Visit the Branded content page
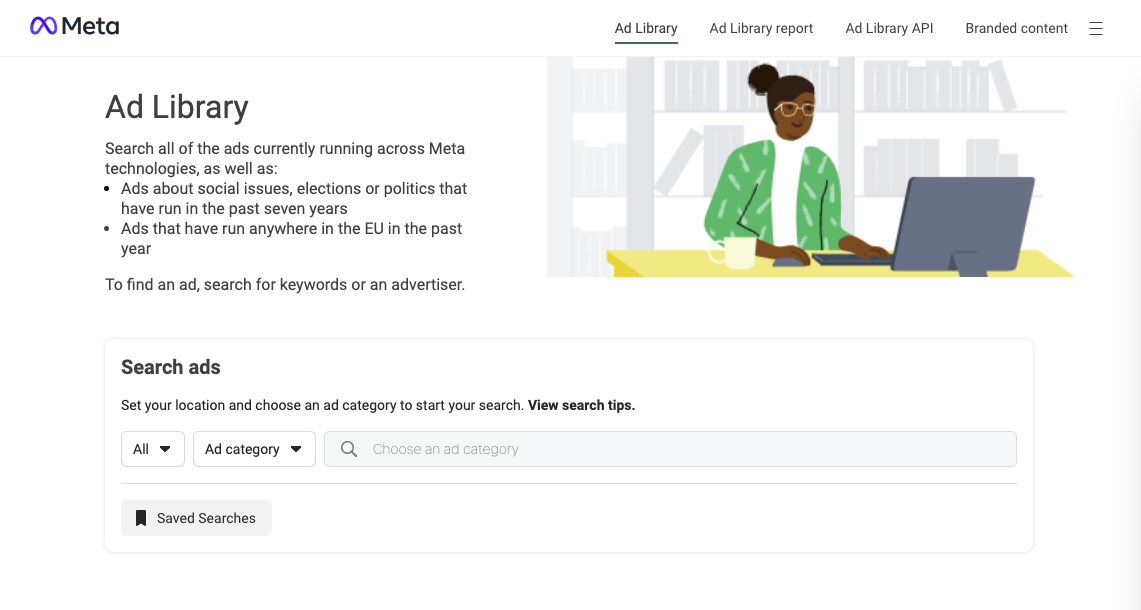This screenshot has height=610, width=1141. pyautogui.click(x=1016, y=28)
